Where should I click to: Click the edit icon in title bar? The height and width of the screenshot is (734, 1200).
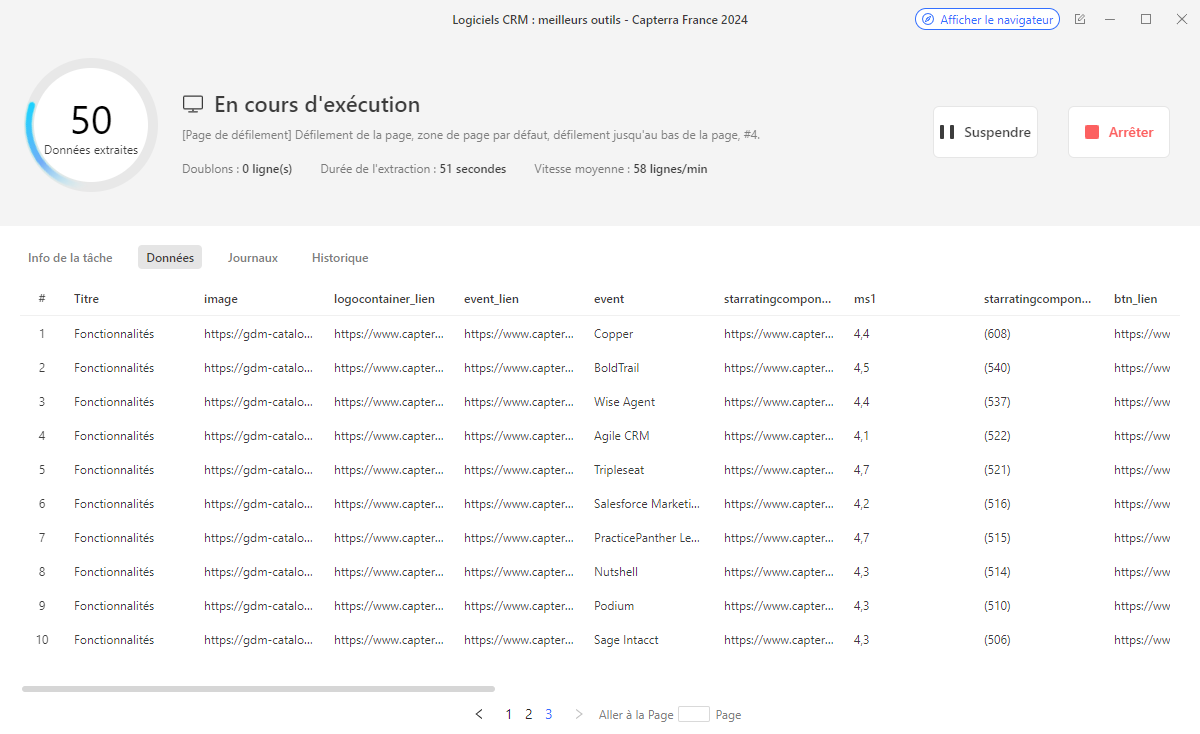(x=1080, y=19)
